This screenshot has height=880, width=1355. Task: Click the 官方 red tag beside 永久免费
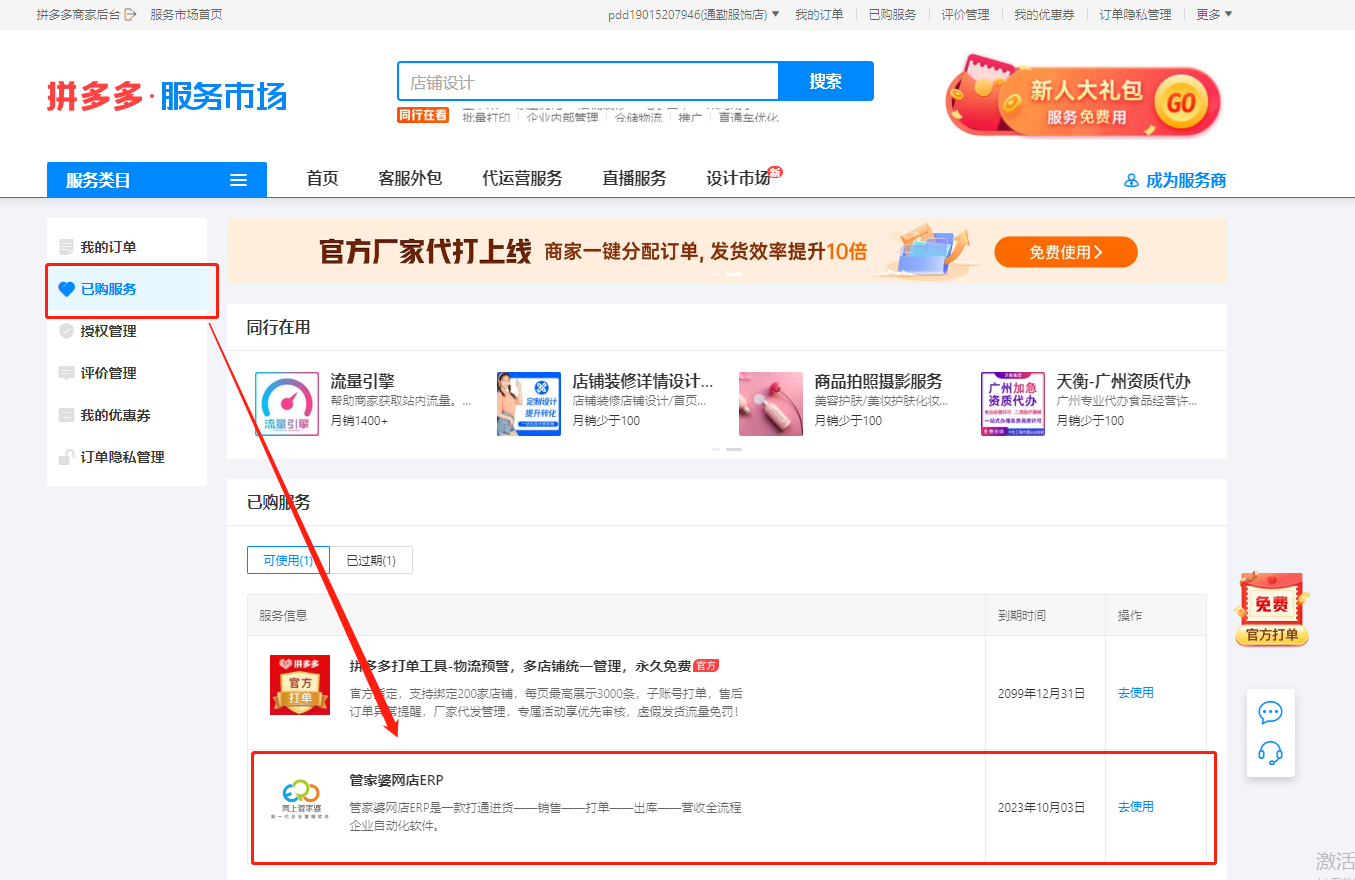pos(706,665)
